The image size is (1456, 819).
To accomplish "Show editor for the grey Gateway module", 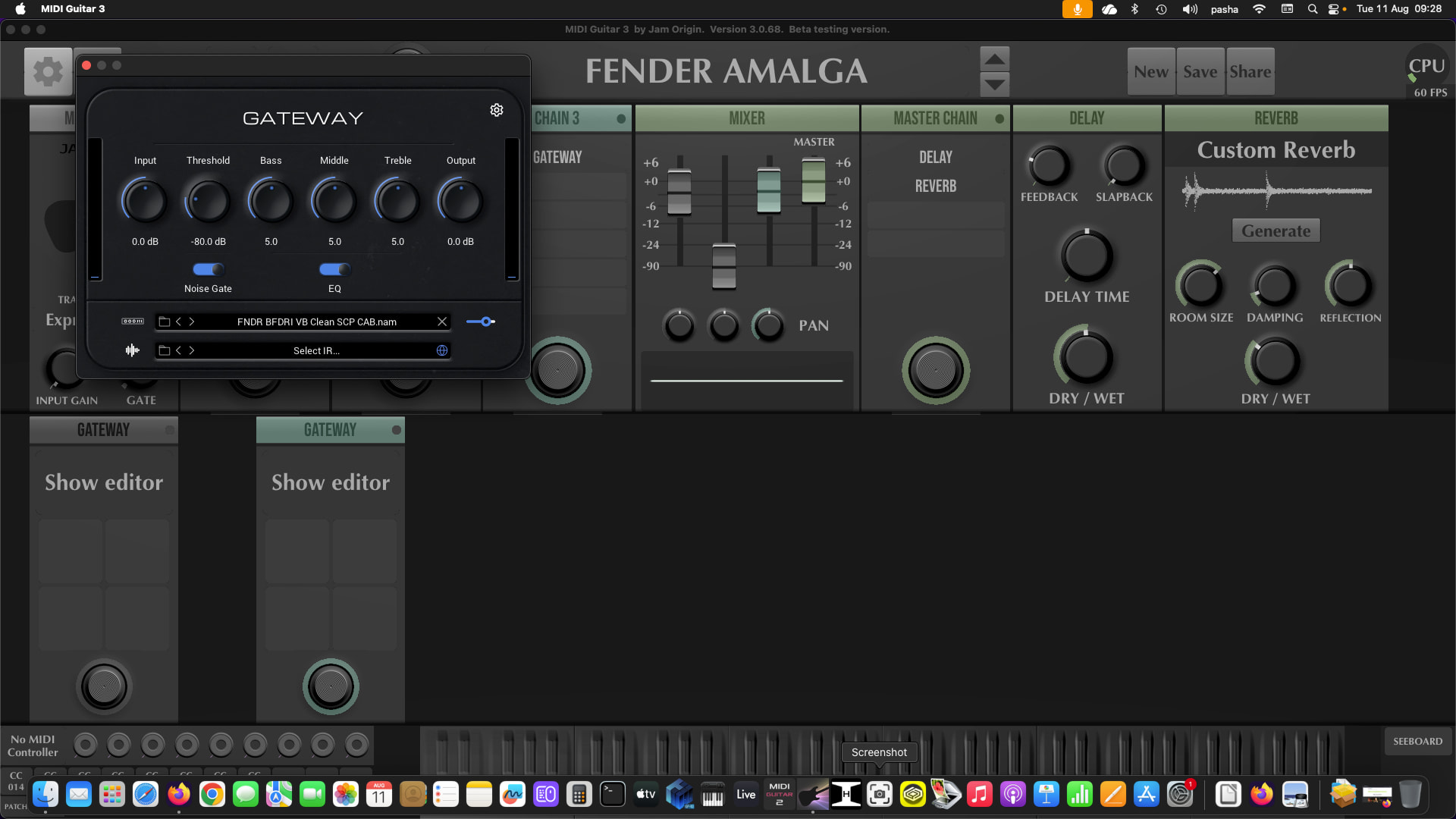I will (x=104, y=482).
